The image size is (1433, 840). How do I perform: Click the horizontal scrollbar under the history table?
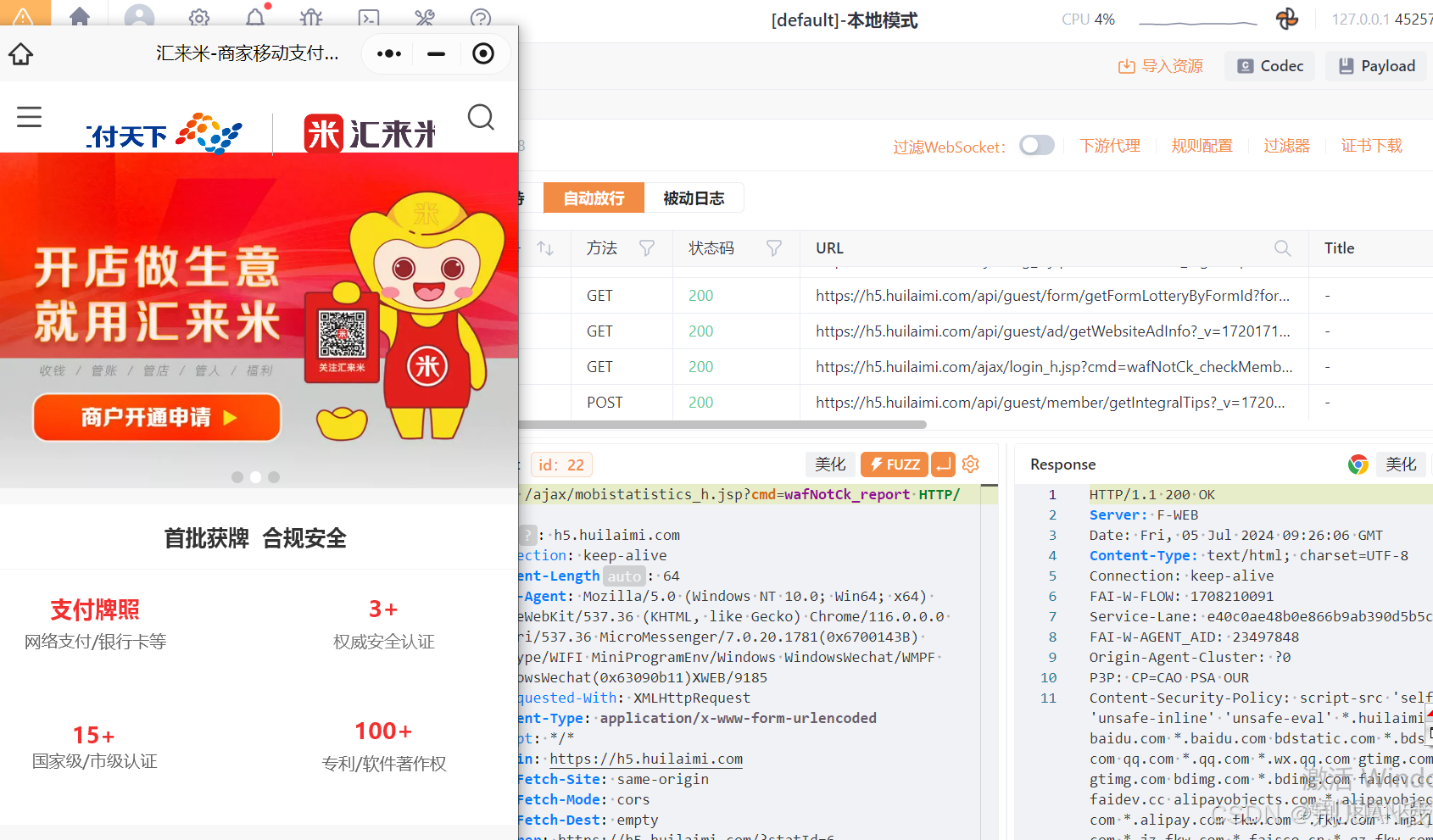pos(722,424)
